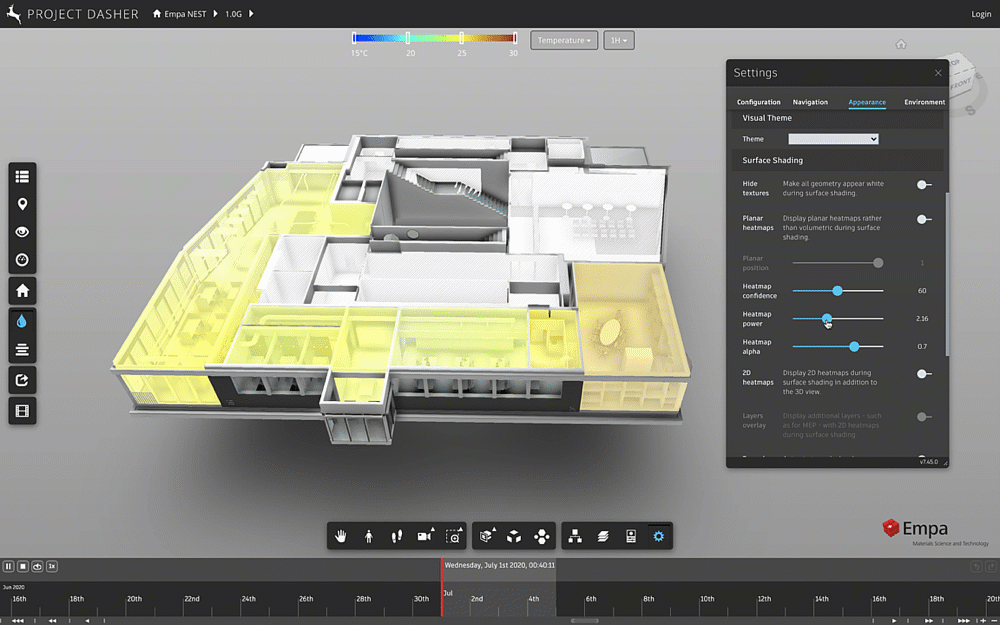This screenshot has width=1000, height=625.
Task: Select the eye visibility sidebar icon
Action: (x=22, y=231)
